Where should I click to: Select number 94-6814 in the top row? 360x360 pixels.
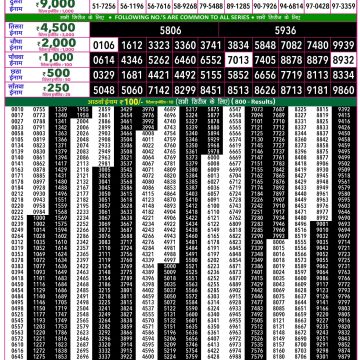[291, 6]
